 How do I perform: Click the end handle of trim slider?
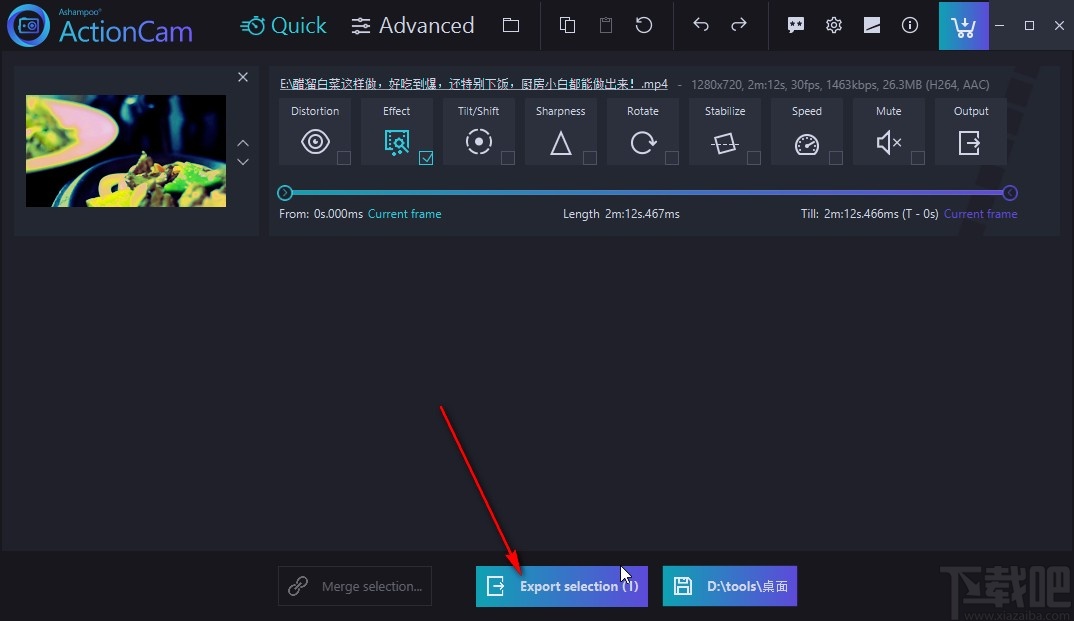pos(1010,193)
